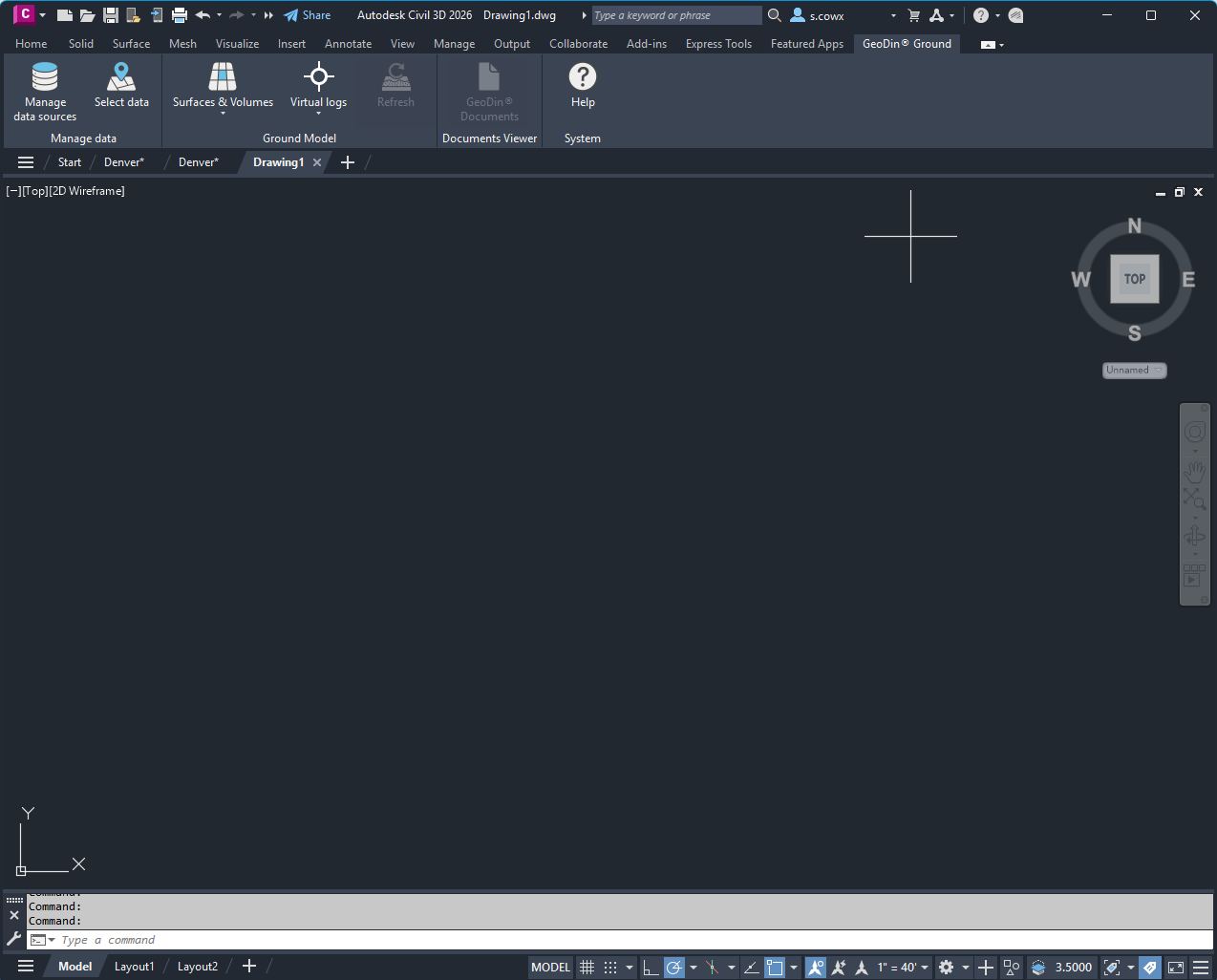Image resolution: width=1217 pixels, height=980 pixels.
Task: Toggle drawing grid display in status bar
Action: 587,968
